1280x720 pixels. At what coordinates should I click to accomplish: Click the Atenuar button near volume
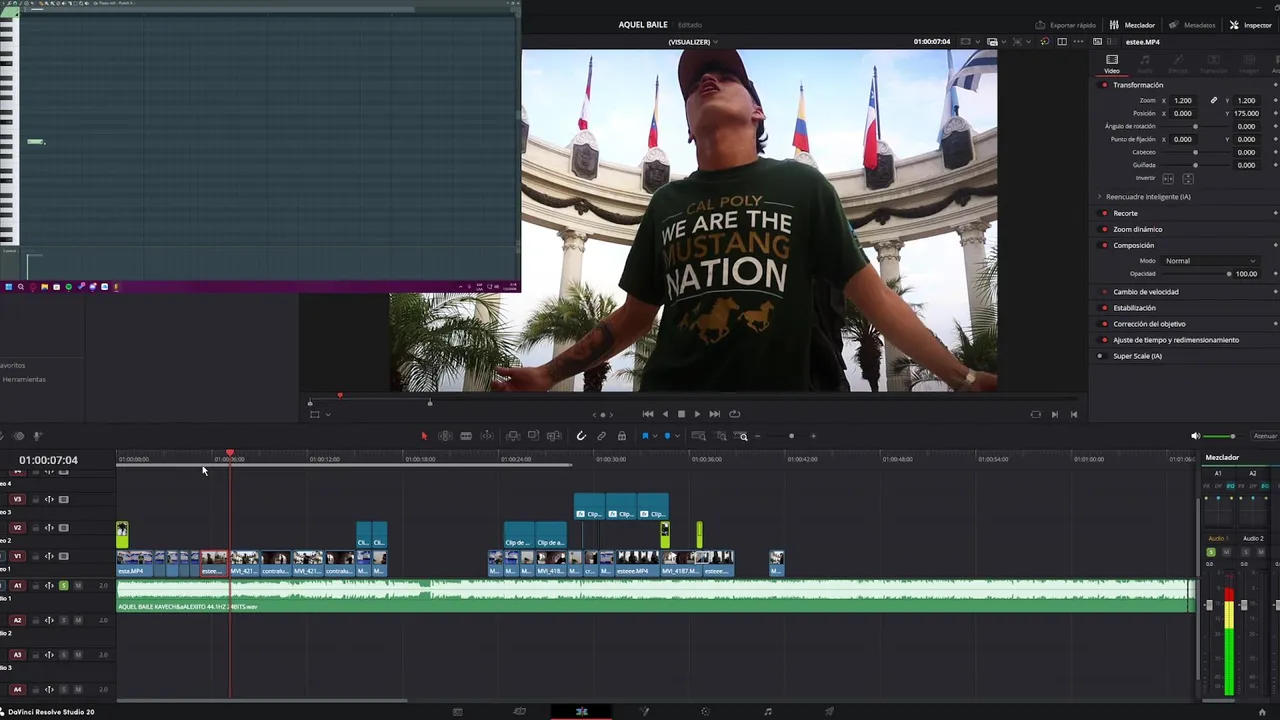point(1266,436)
